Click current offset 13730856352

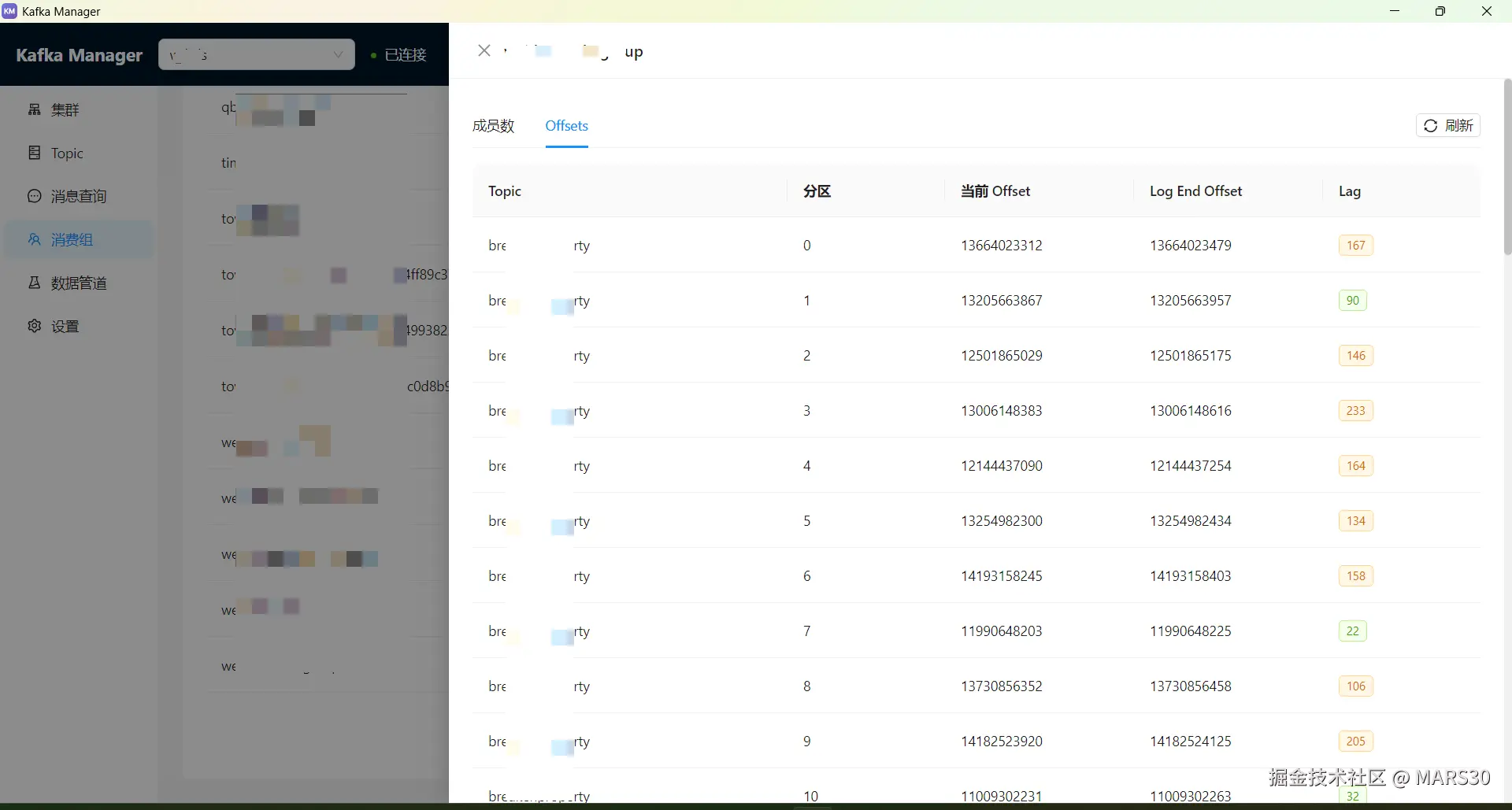tap(1002, 686)
